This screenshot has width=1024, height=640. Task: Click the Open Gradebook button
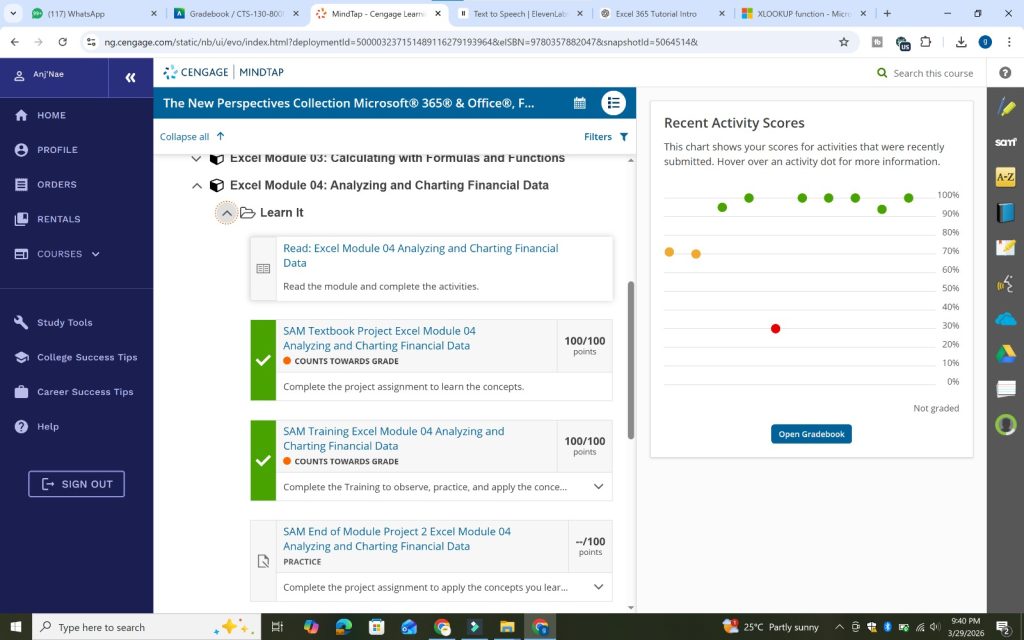(811, 434)
